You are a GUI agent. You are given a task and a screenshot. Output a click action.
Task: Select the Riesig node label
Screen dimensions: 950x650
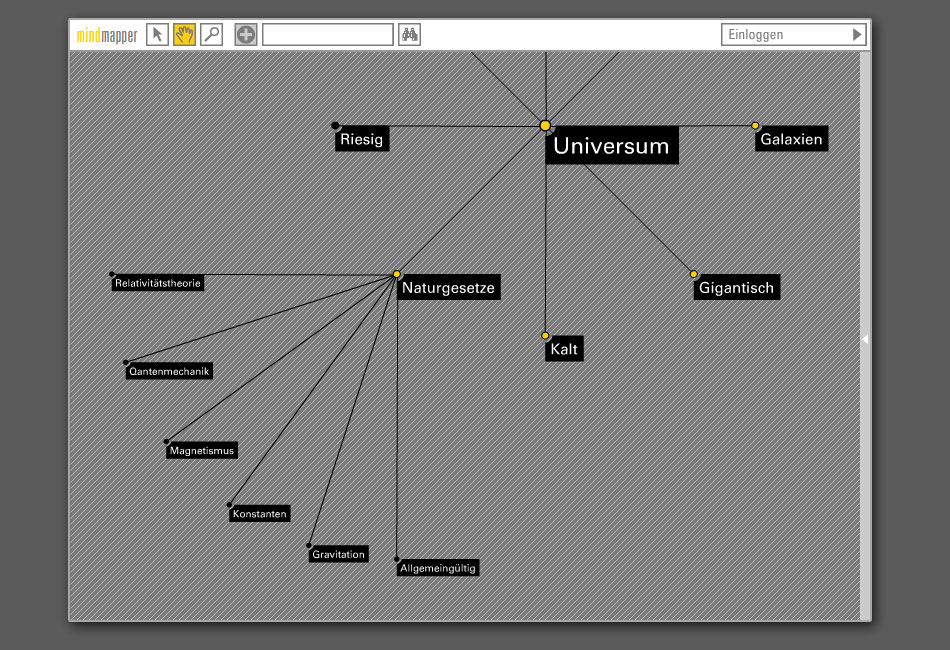point(361,140)
